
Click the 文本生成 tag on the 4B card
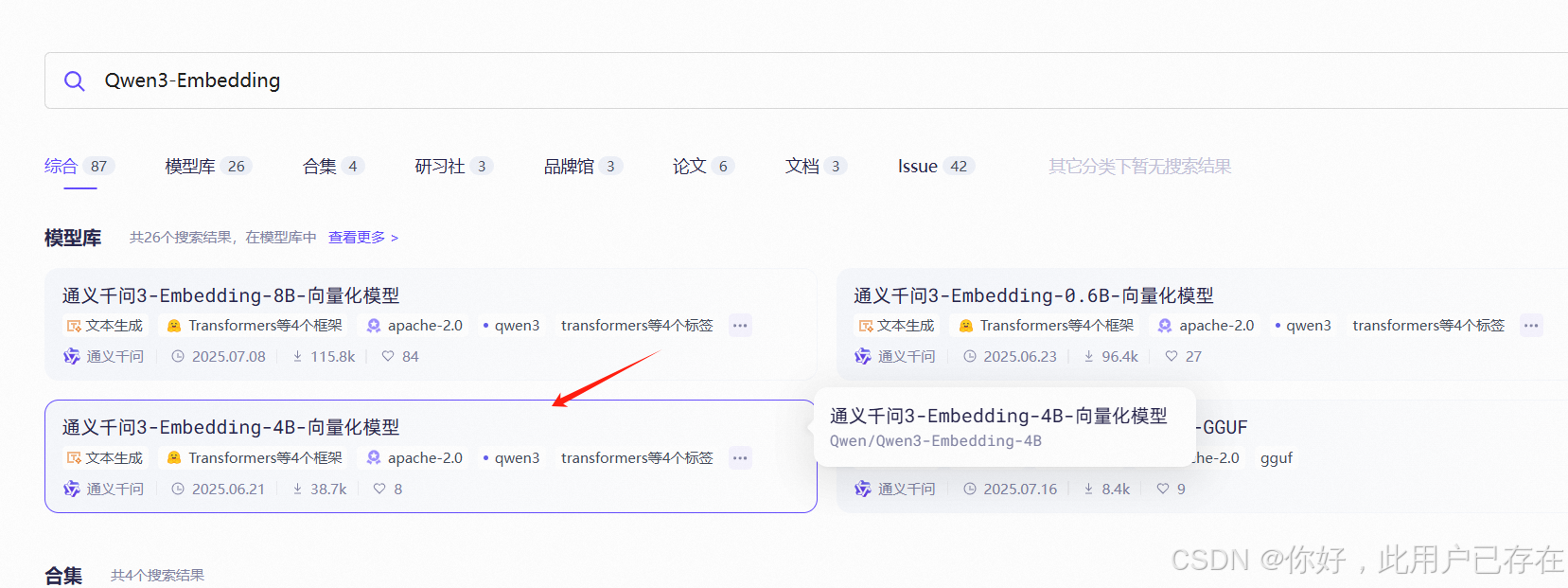coord(105,458)
